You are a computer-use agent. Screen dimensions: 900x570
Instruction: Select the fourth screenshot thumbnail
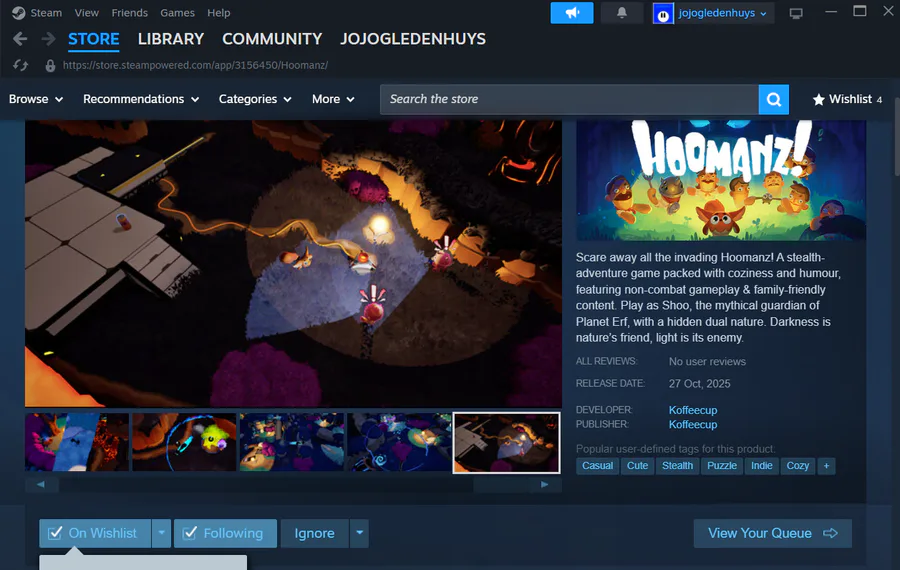coord(399,442)
